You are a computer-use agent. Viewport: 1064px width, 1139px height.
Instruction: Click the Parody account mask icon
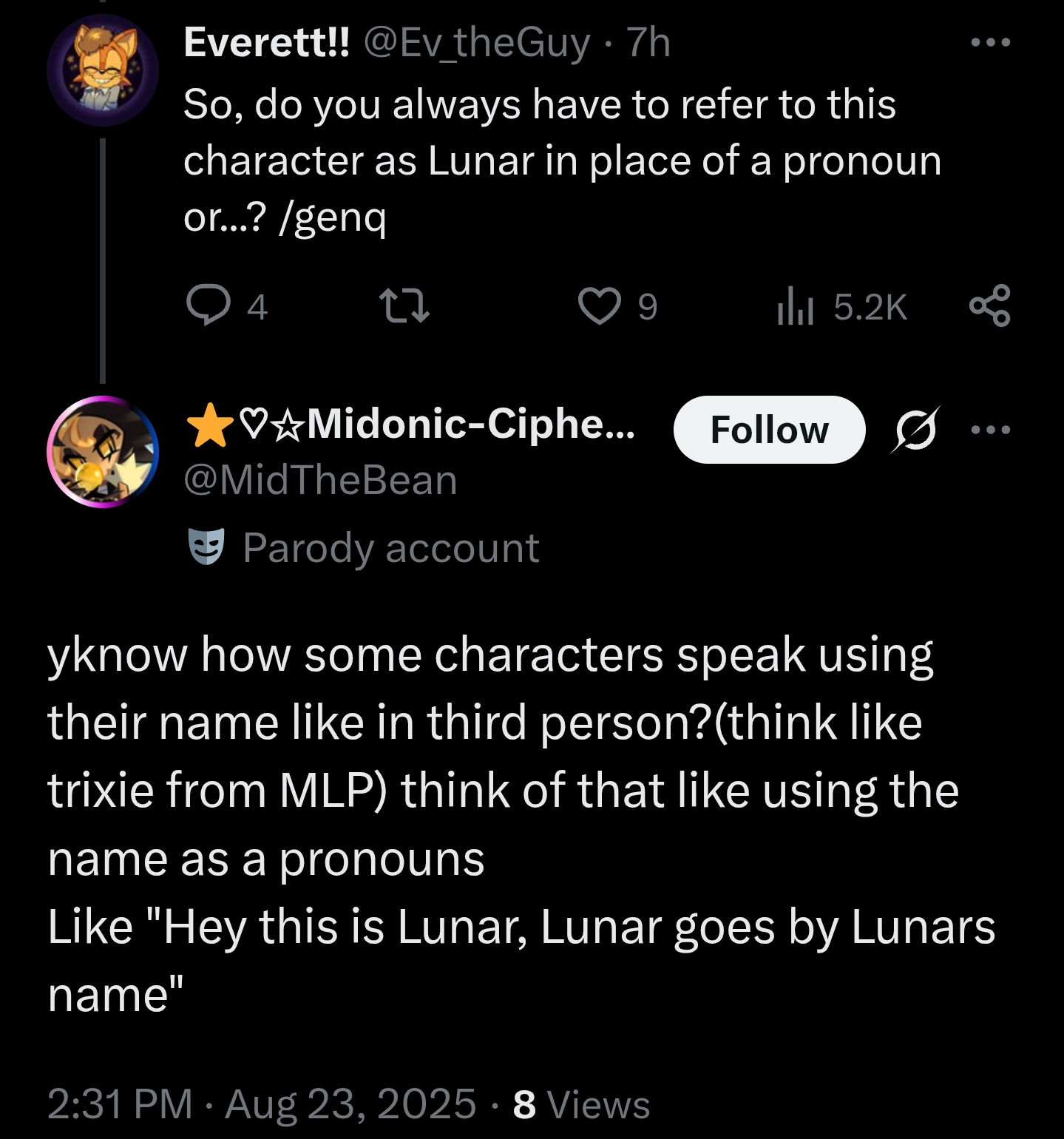pyautogui.click(x=206, y=547)
